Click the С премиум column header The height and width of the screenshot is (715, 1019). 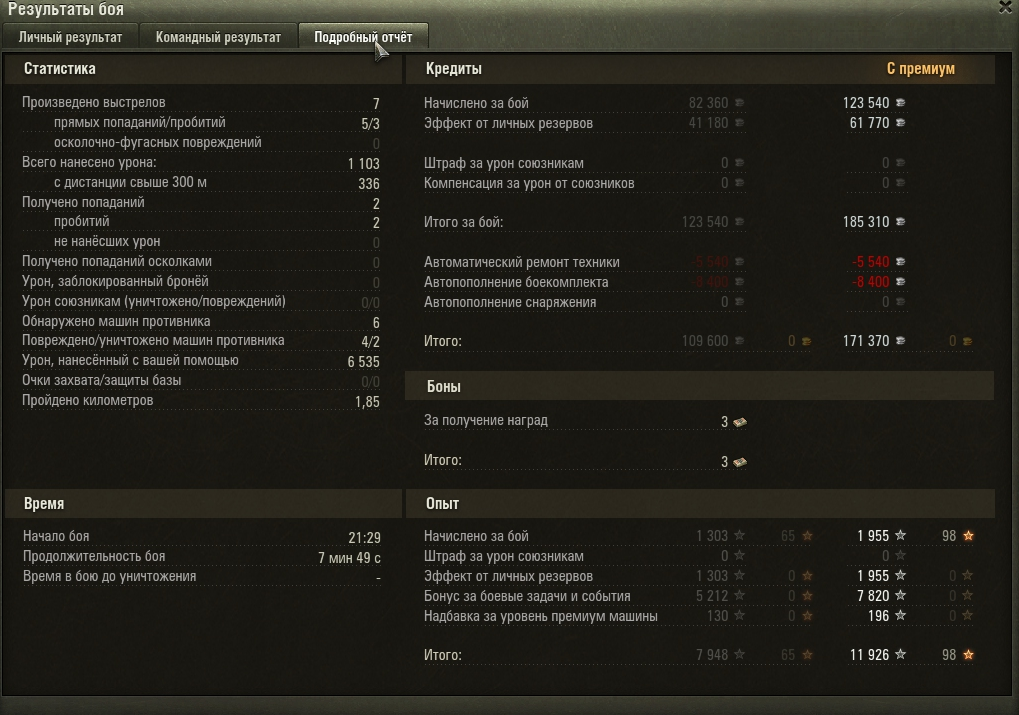click(x=921, y=68)
